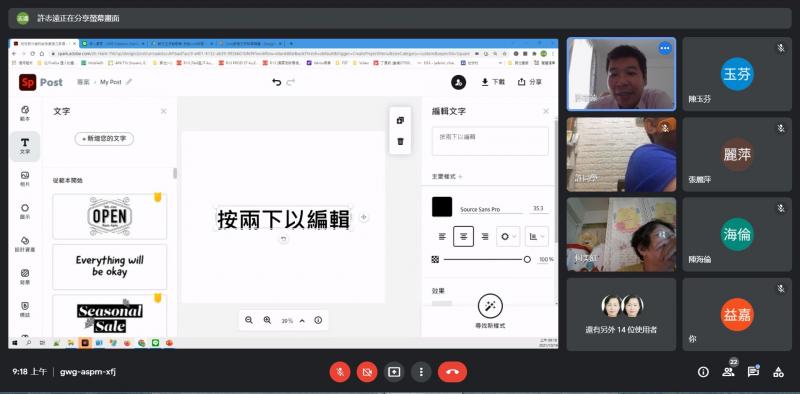Close the 編輯文字 panel
The height and width of the screenshot is (394, 800).
[546, 111]
